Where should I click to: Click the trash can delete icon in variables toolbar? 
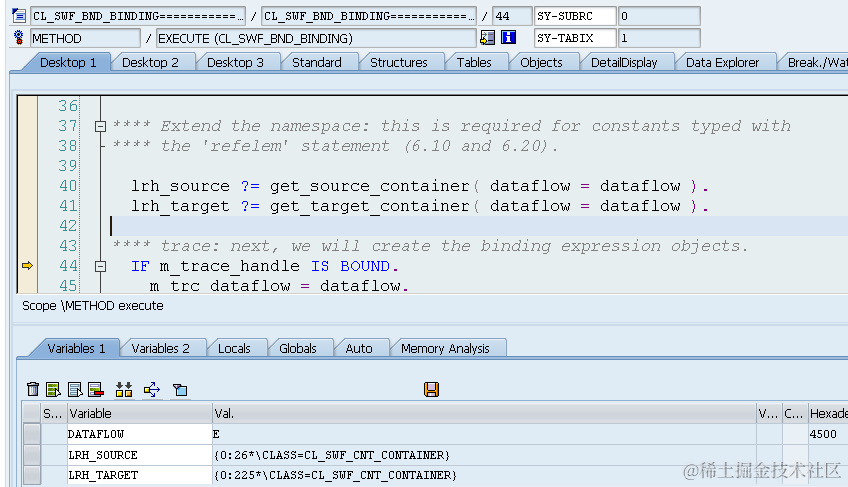(33, 389)
